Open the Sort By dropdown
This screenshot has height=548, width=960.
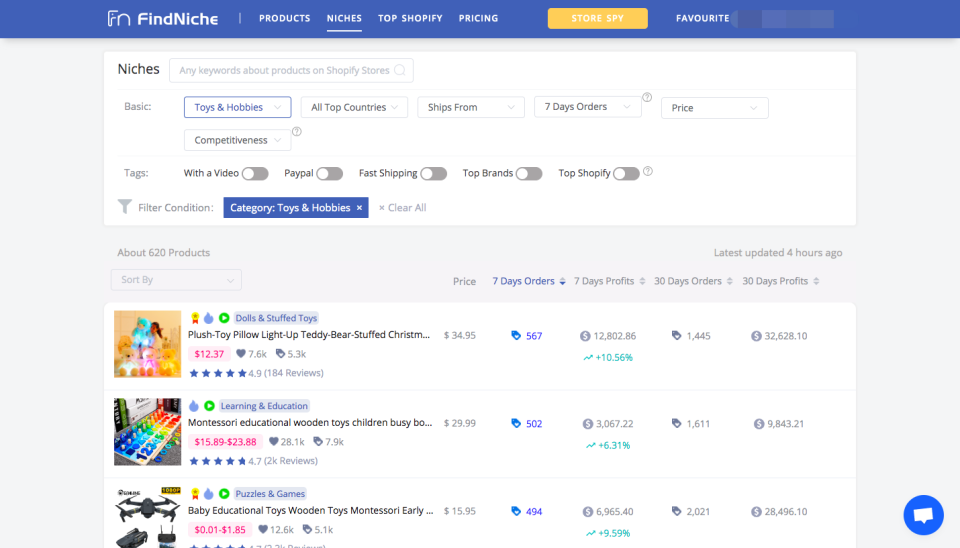tap(176, 280)
